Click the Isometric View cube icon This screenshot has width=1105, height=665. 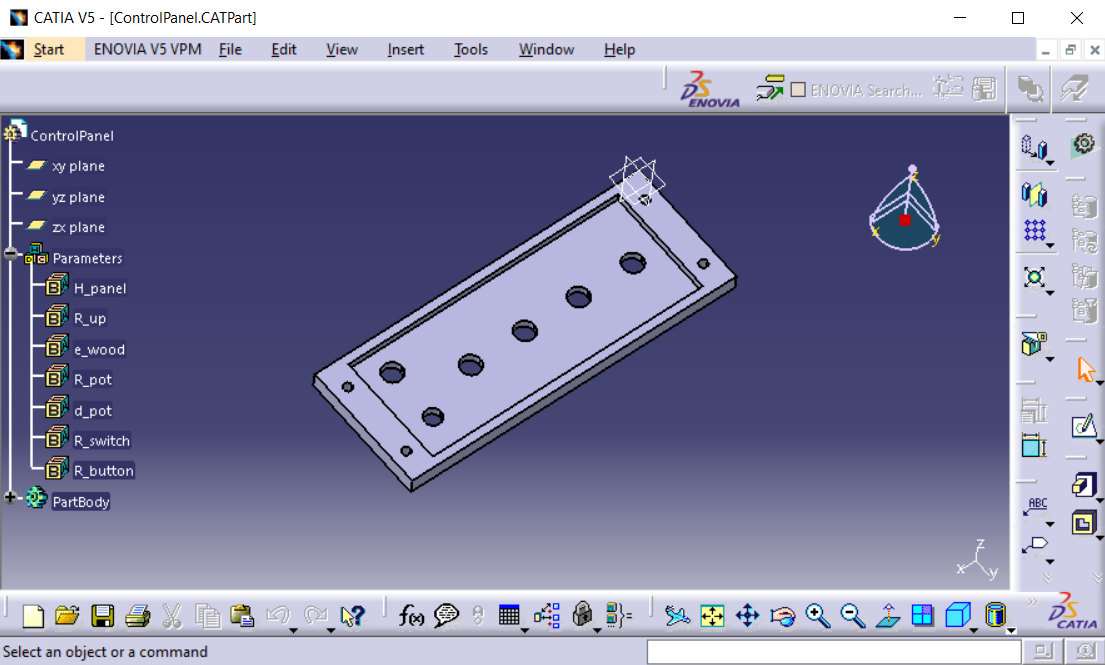(957, 616)
